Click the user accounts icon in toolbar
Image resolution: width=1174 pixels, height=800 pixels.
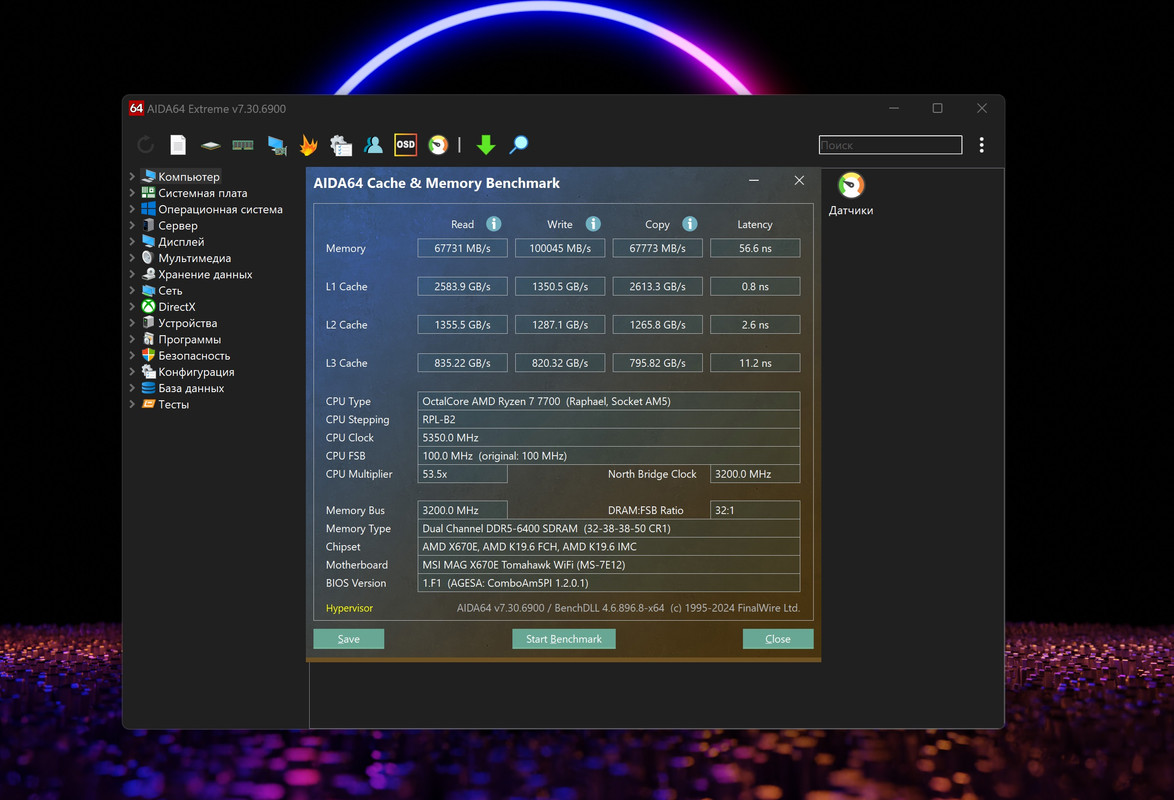[373, 145]
